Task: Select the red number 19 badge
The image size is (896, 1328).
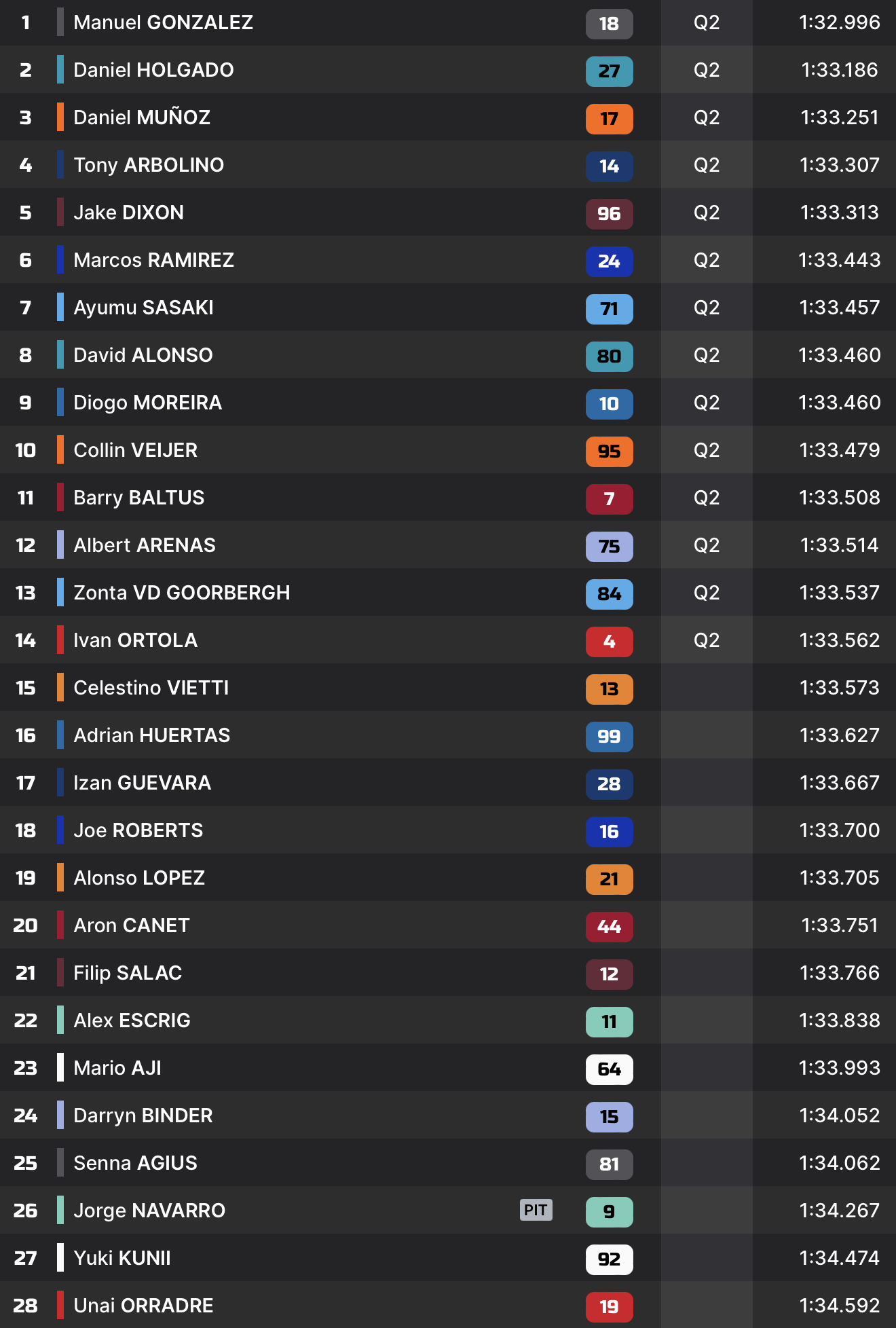Action: pos(609,1307)
